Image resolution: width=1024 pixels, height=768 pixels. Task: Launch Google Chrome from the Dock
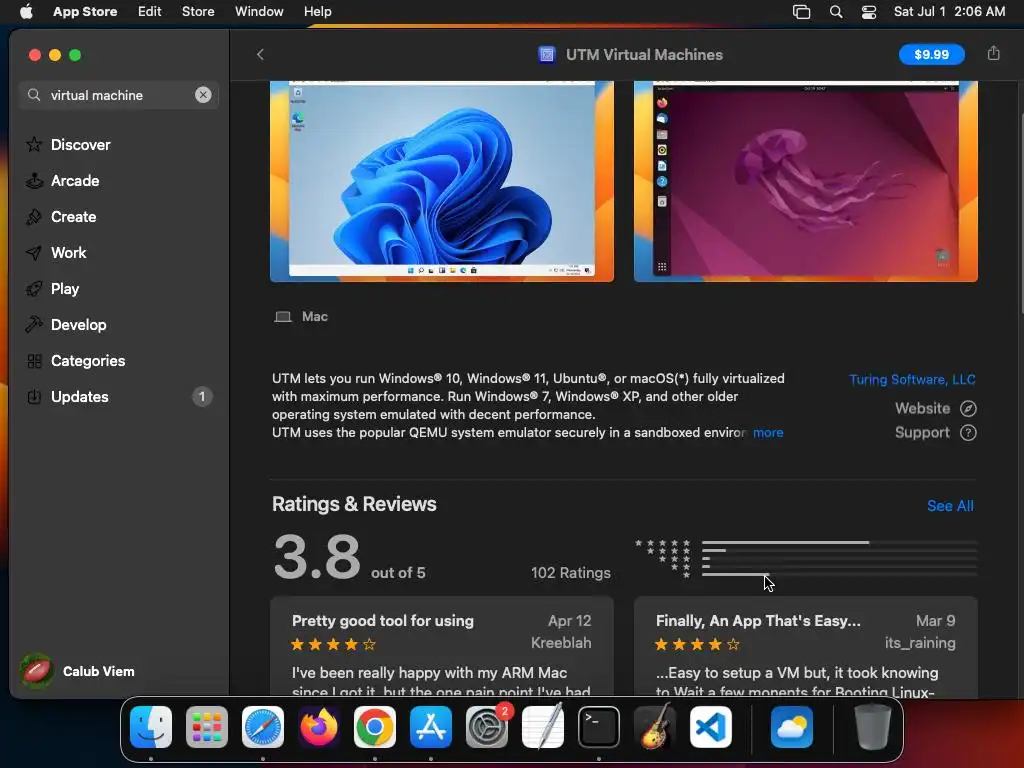click(375, 727)
